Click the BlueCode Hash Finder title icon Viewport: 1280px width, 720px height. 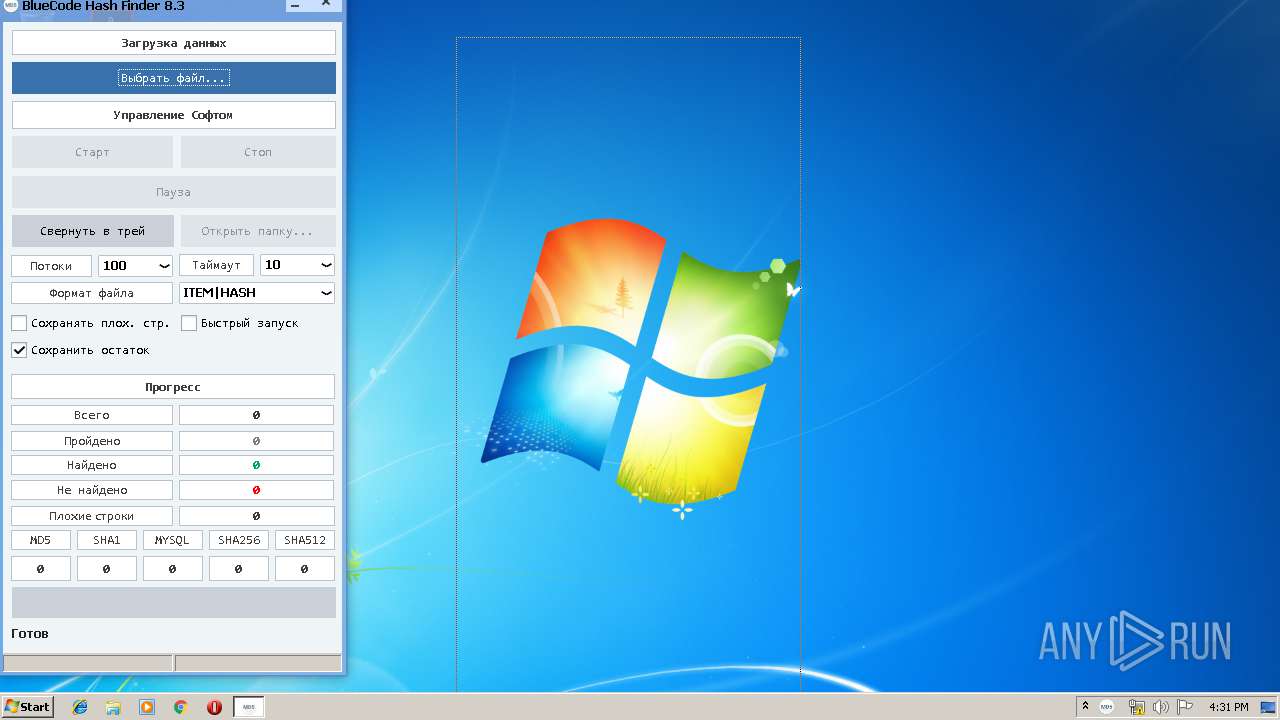(x=11, y=6)
